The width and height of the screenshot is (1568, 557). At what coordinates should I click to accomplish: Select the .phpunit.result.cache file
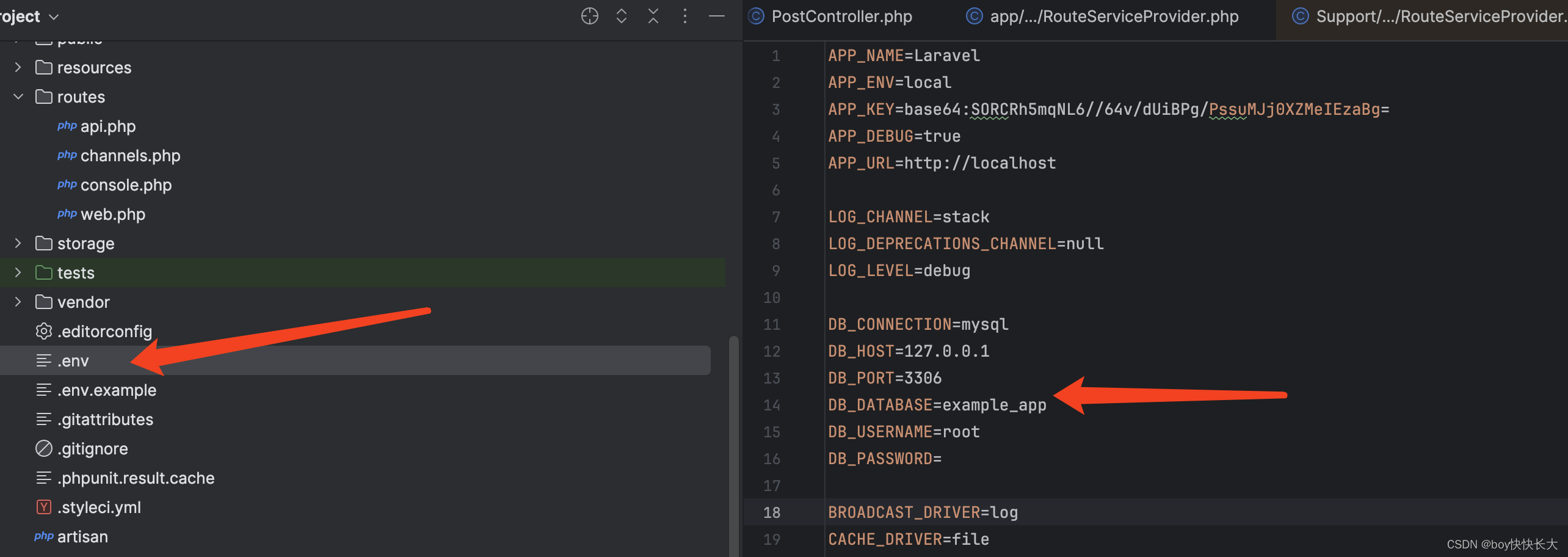[136, 478]
